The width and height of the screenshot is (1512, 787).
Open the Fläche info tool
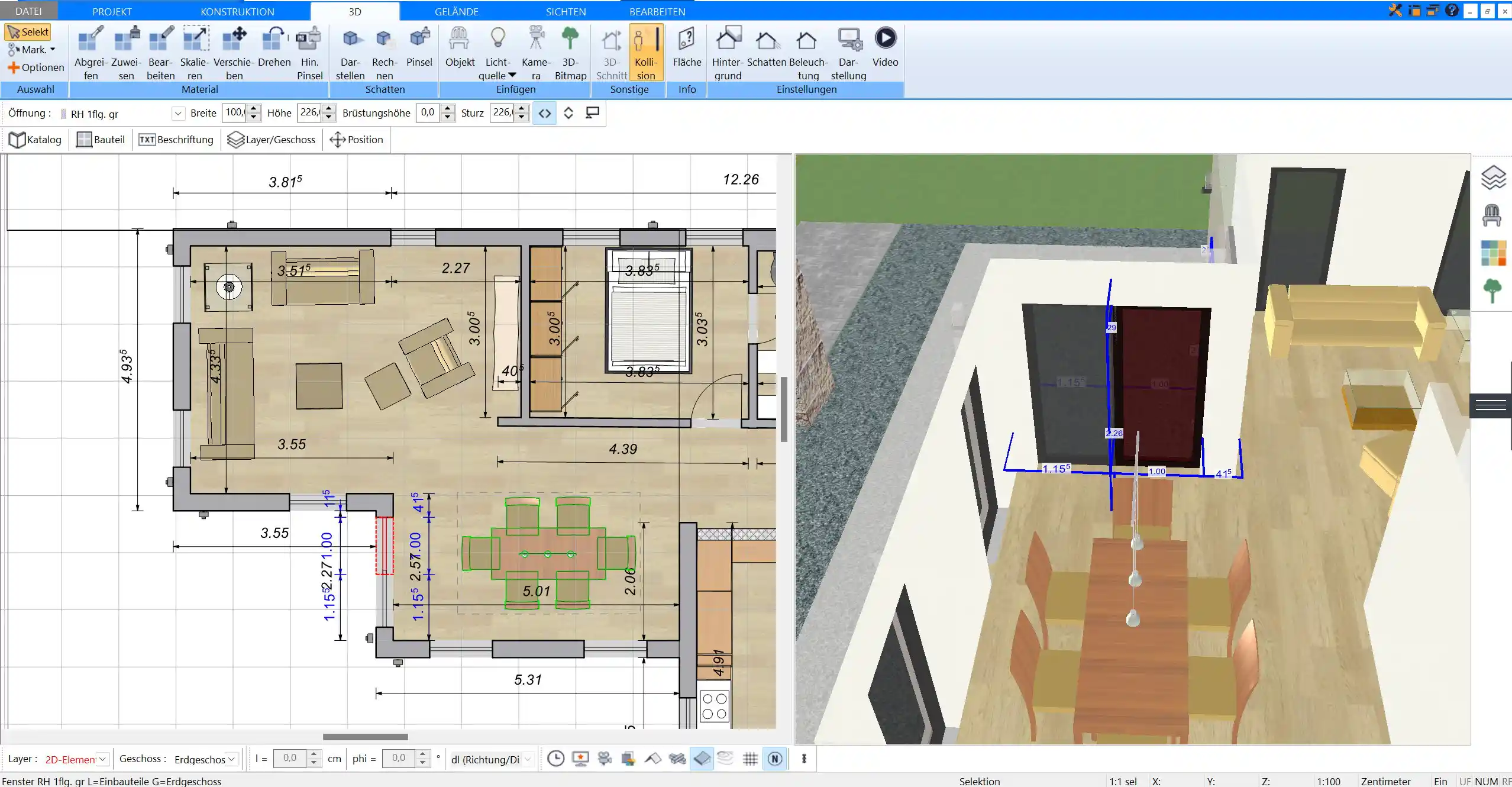[x=687, y=46]
